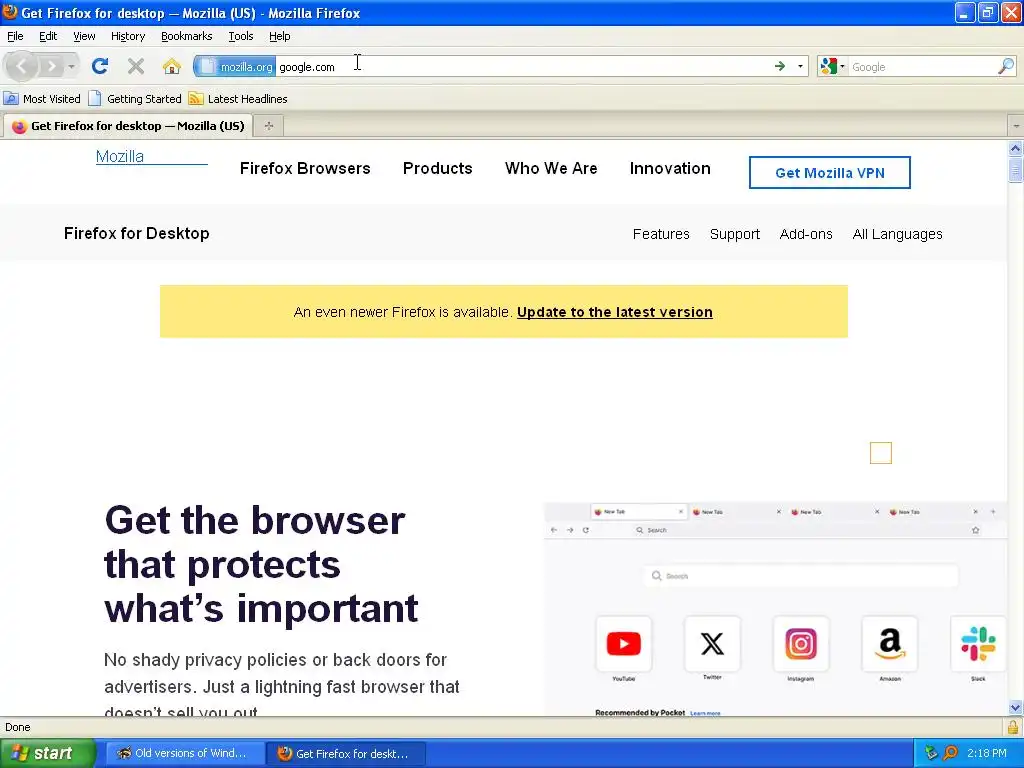
Task: Open the address bar history dropdown
Action: (800, 66)
